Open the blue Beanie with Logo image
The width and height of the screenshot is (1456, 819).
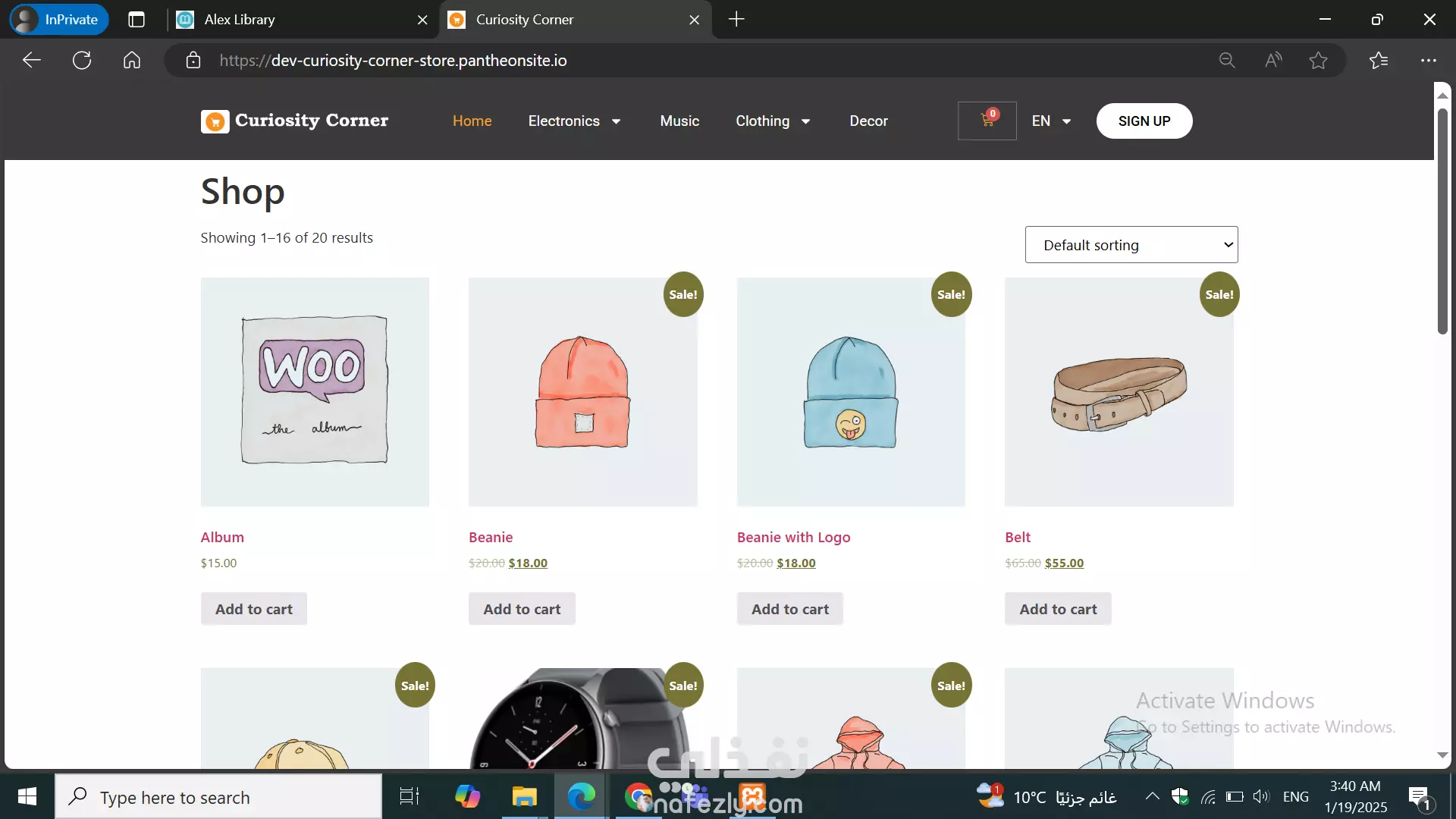pyautogui.click(x=851, y=391)
